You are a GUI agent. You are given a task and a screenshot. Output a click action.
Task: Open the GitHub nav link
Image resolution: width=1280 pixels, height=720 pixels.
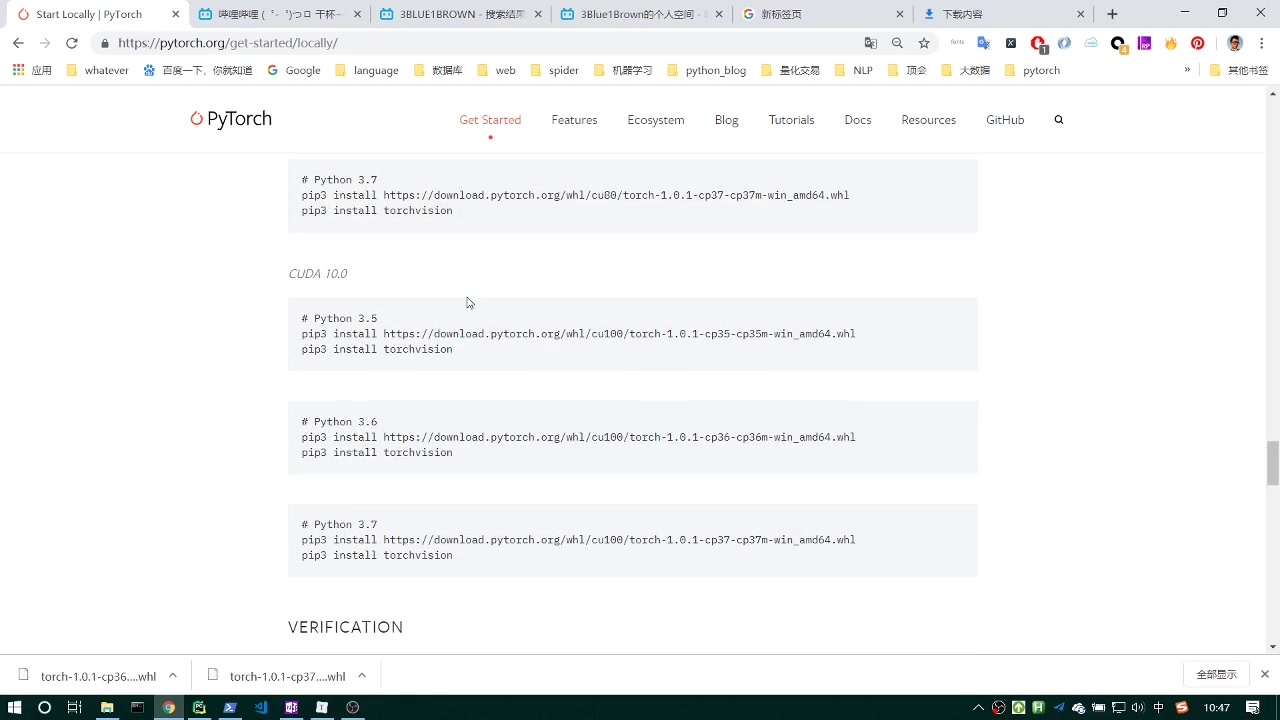click(1005, 120)
